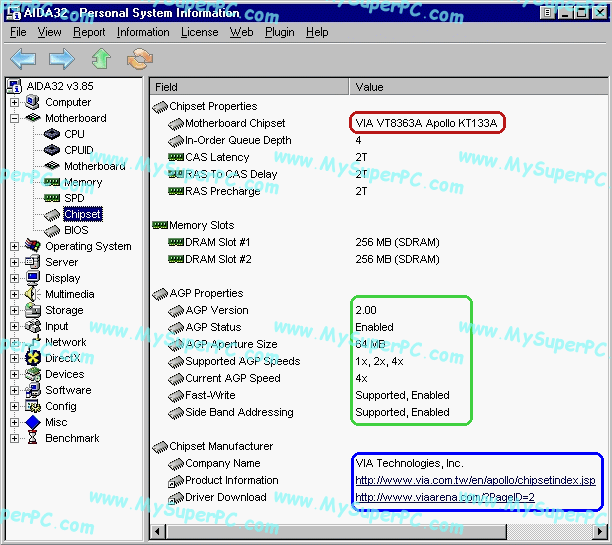
Task: Expand the DirectX tree node
Action: click(14, 358)
